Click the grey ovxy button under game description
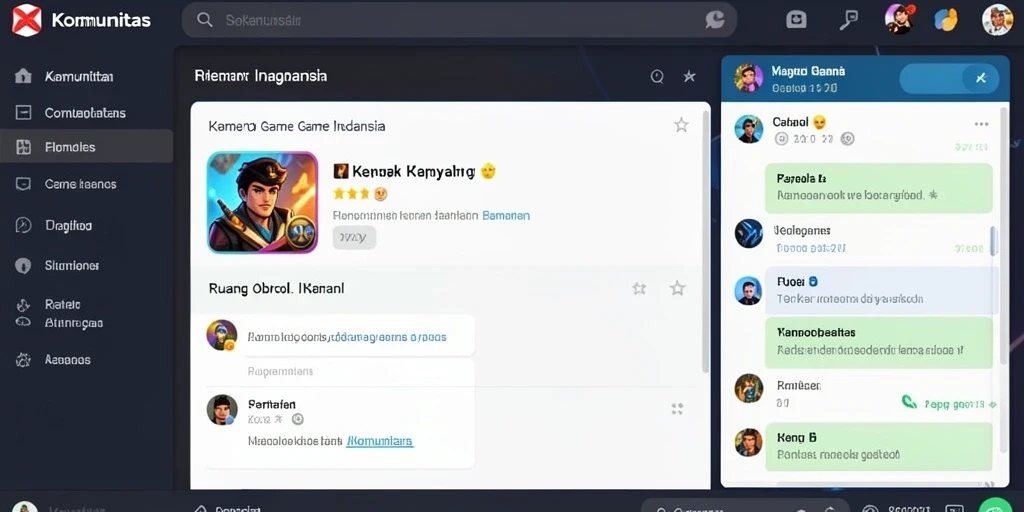1024x512 pixels. (x=354, y=238)
